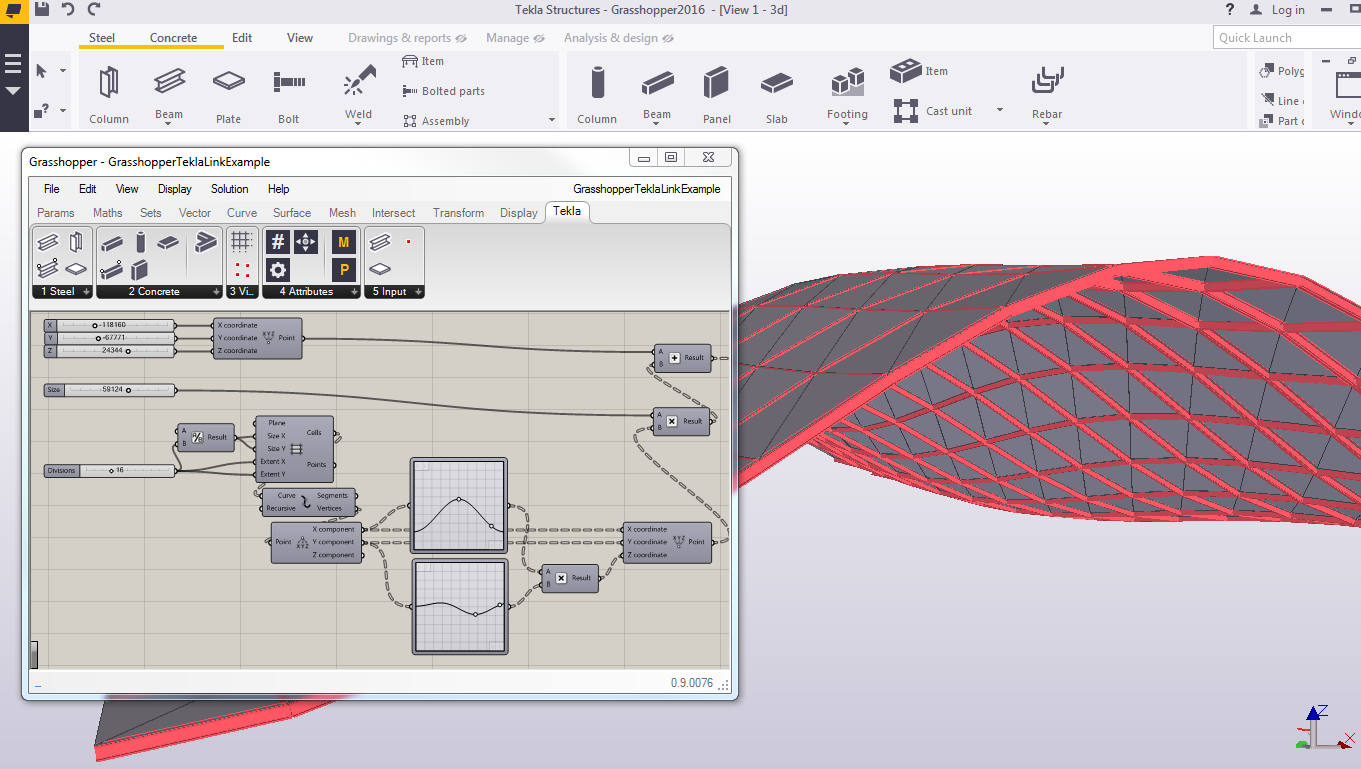Open the Solution menu in Grasshopper
The width and height of the screenshot is (1361, 769).
click(x=229, y=189)
